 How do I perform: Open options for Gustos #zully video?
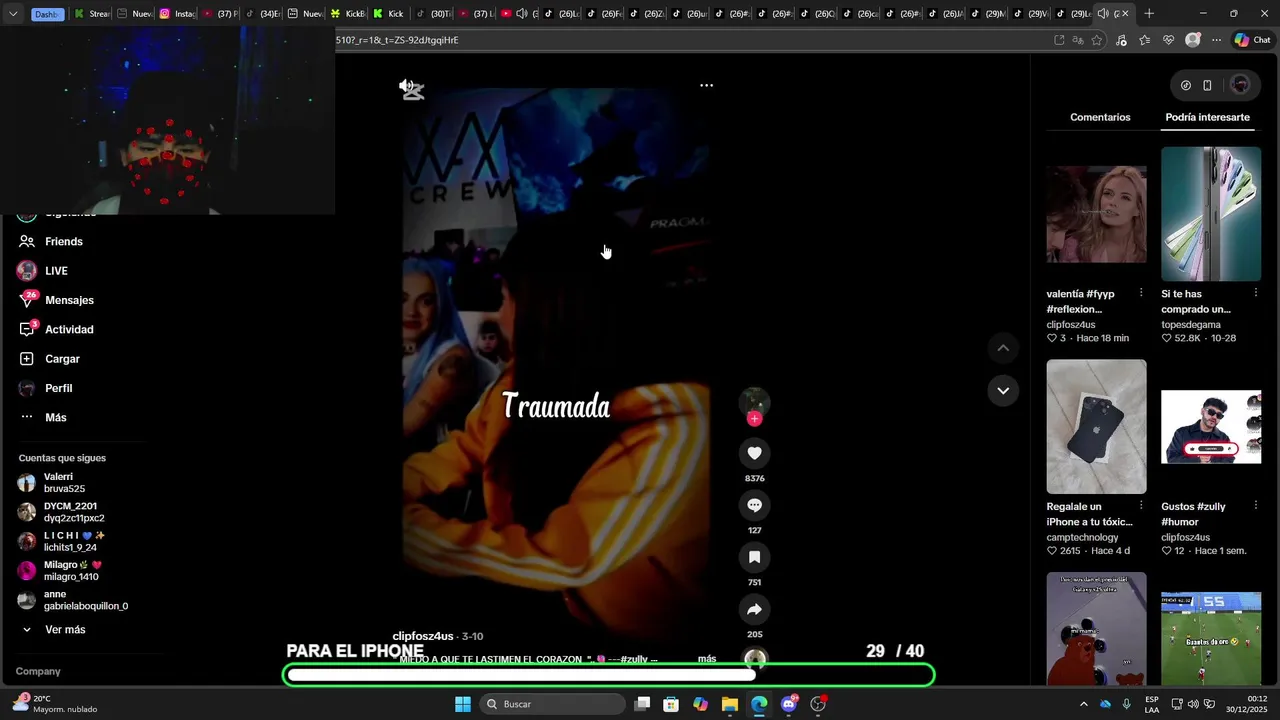coord(1255,506)
